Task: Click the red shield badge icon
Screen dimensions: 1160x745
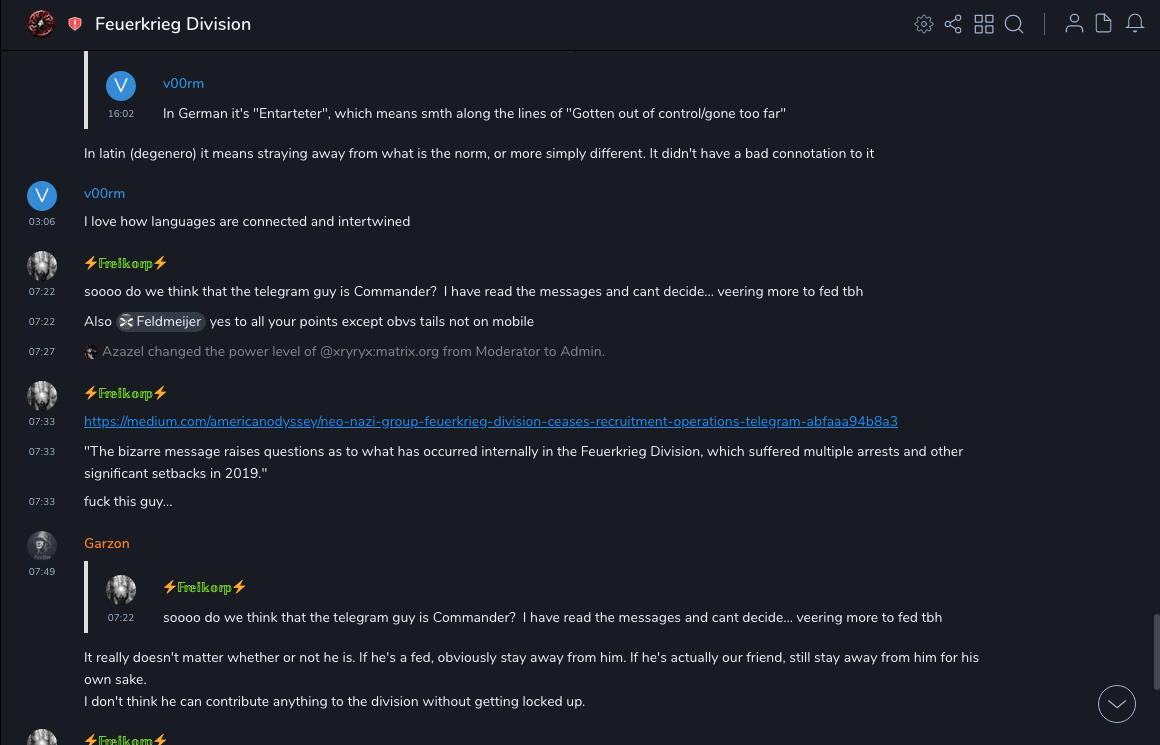Action: tap(75, 24)
